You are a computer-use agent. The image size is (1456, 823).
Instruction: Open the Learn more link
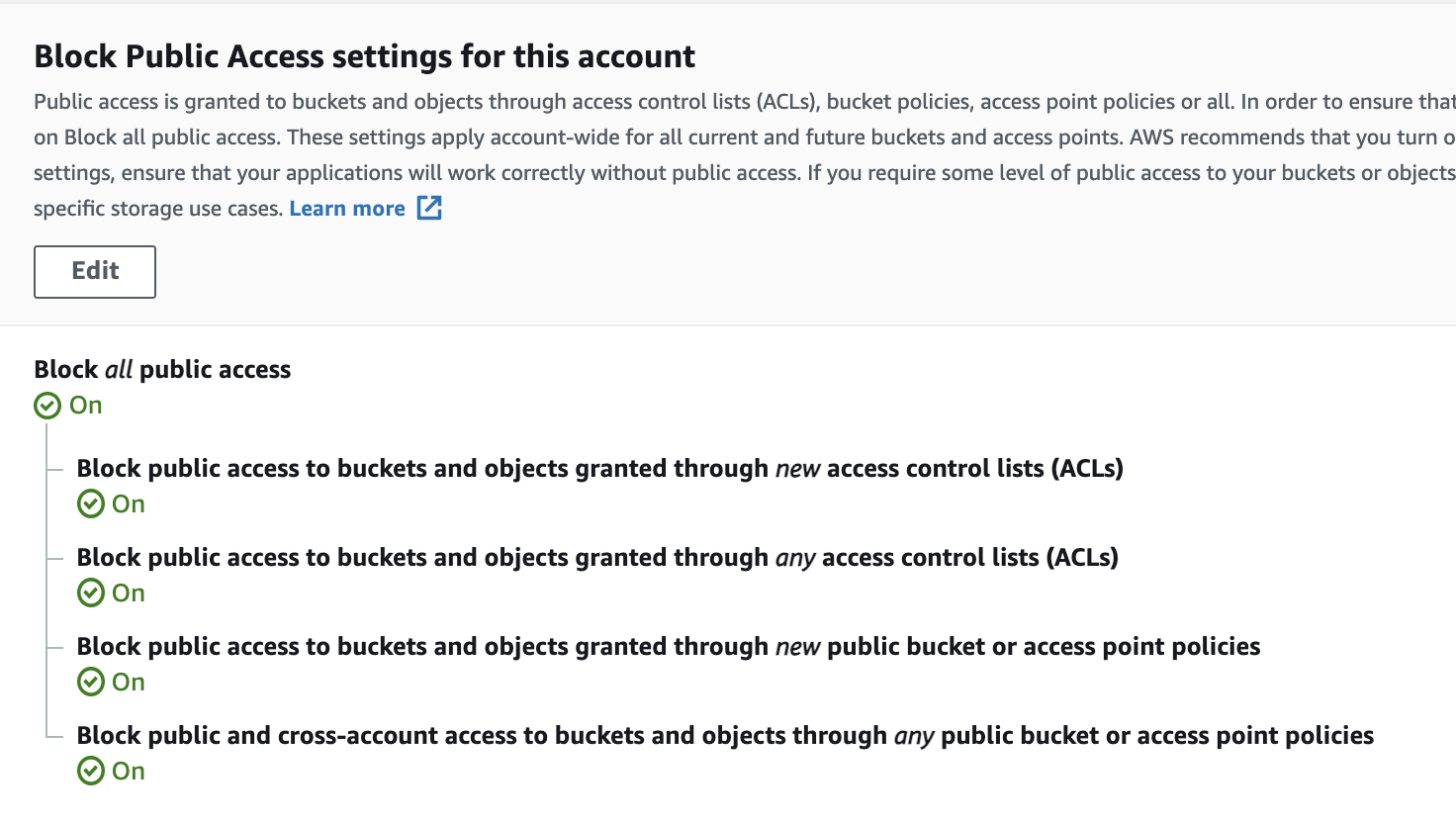coord(346,208)
